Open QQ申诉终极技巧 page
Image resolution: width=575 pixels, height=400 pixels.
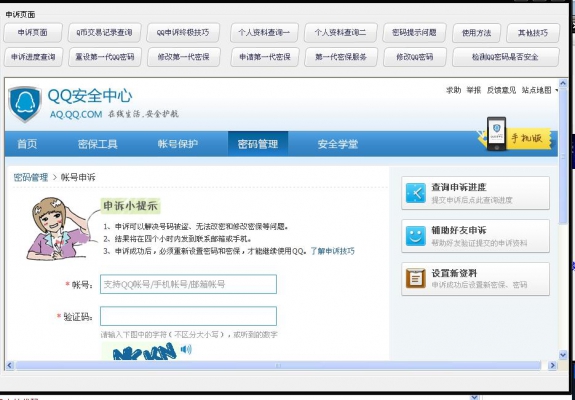(x=183, y=33)
